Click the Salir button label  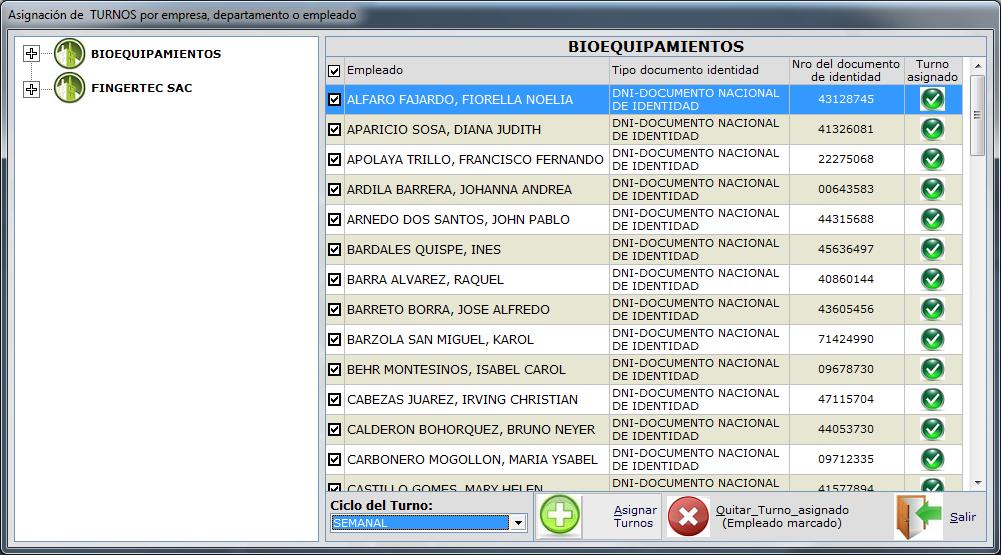tap(963, 517)
